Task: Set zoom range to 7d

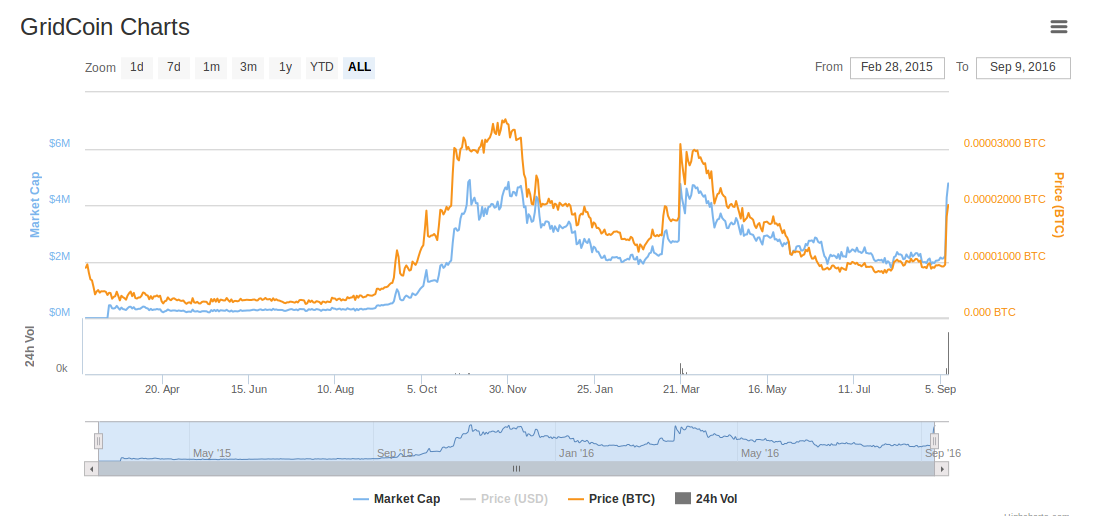Action: (x=174, y=68)
